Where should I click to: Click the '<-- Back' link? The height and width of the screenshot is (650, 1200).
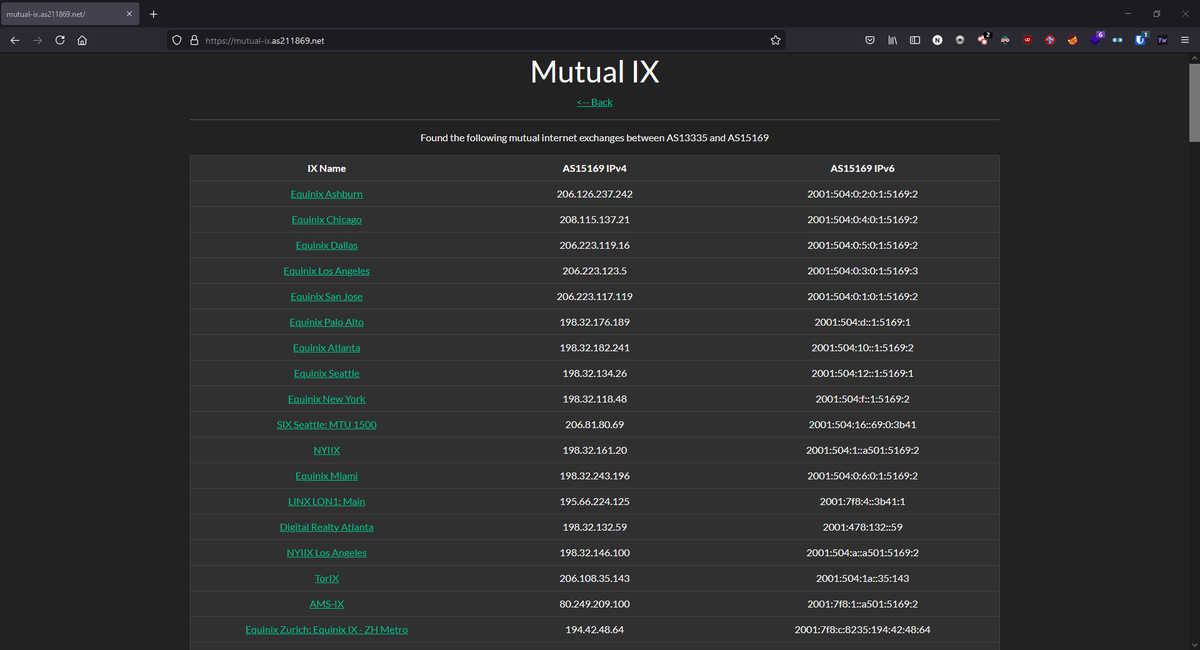(594, 102)
